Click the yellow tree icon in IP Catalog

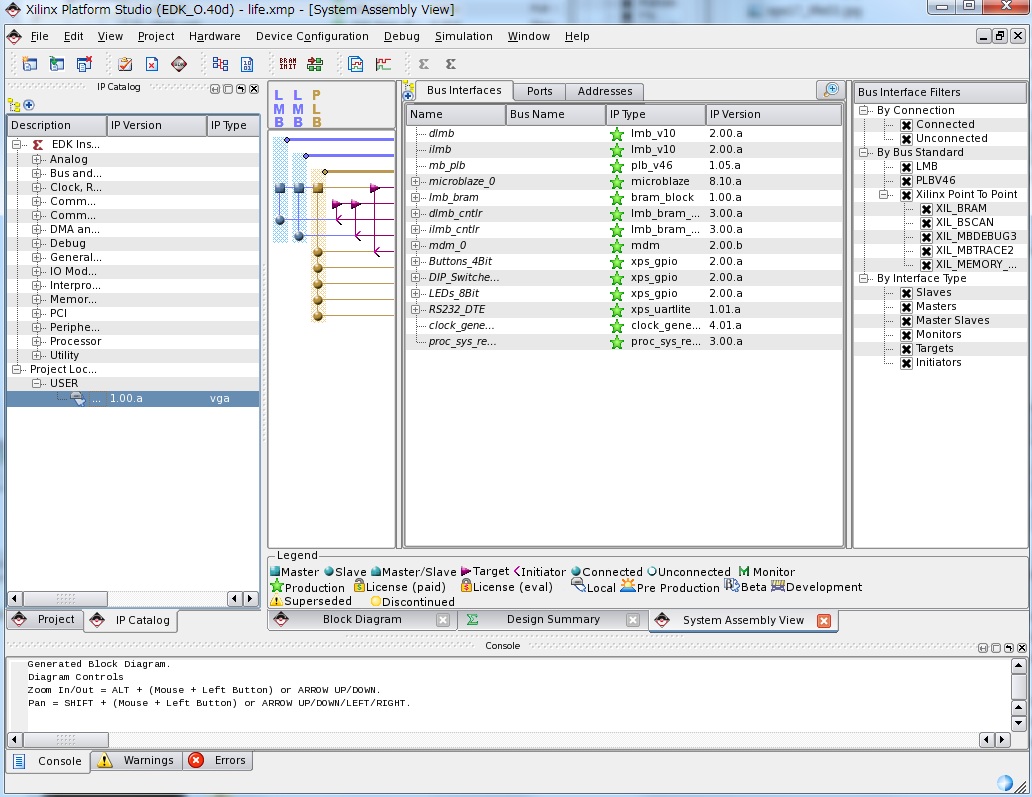[x=14, y=105]
